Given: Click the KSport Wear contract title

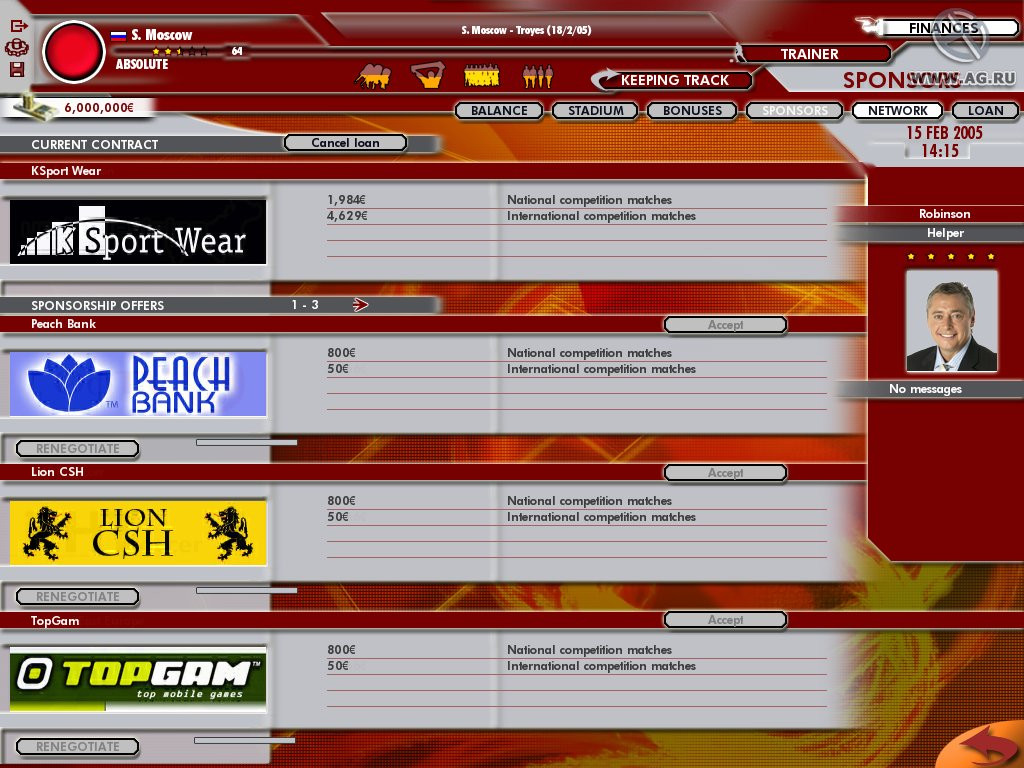Looking at the screenshot, I should (x=66, y=171).
